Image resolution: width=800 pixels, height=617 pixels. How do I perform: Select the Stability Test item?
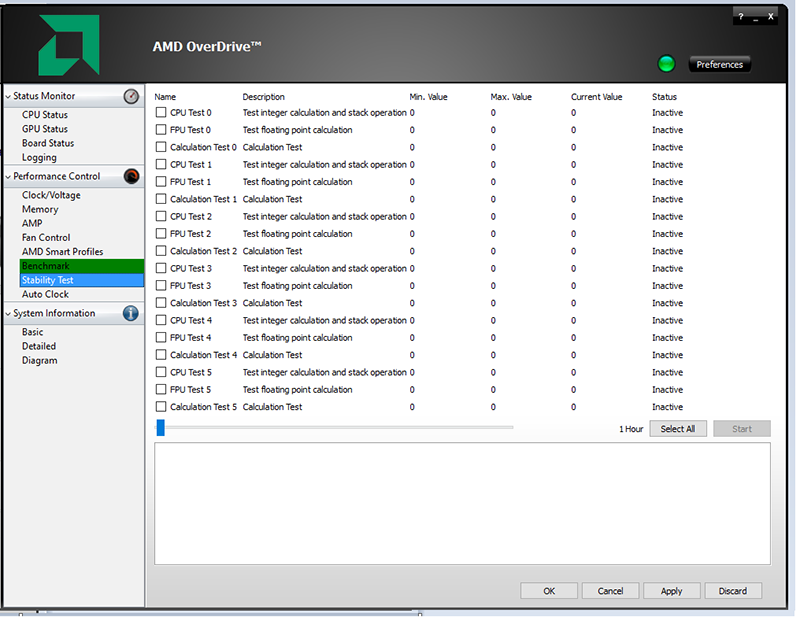coord(82,280)
